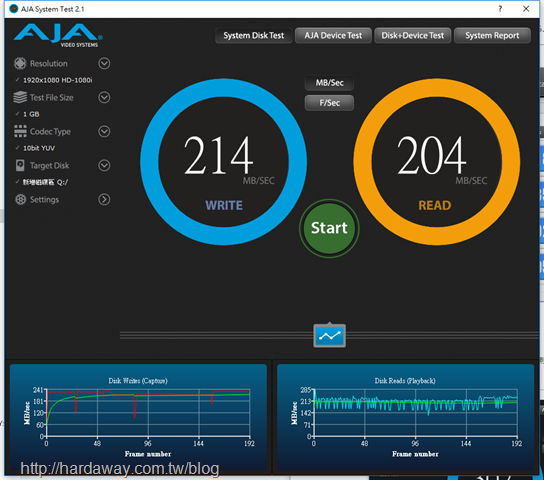The image size is (544, 480).
Task: Start the disk test
Action: pyautogui.click(x=329, y=228)
